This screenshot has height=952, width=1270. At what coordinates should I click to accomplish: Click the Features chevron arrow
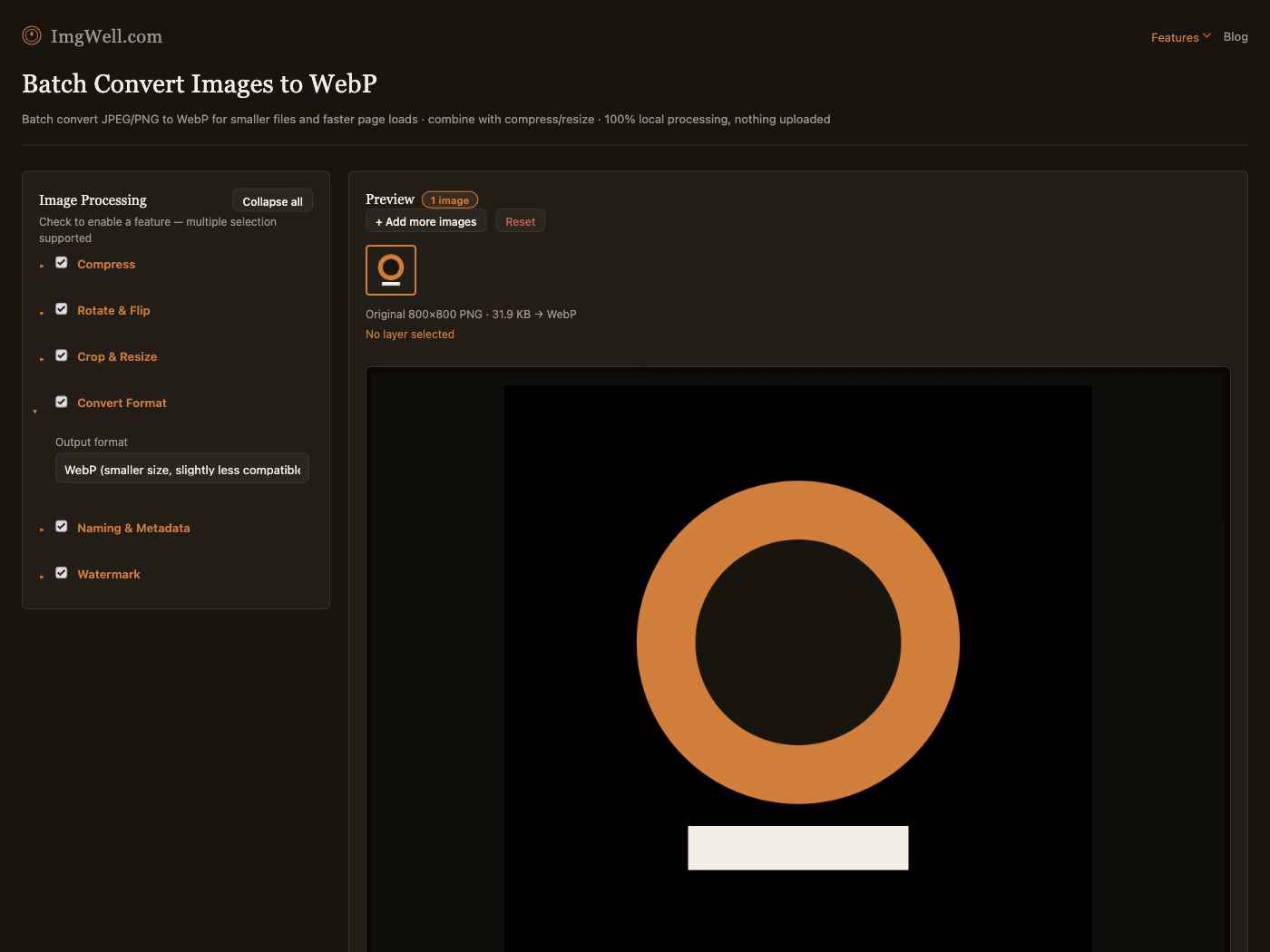coord(1206,36)
